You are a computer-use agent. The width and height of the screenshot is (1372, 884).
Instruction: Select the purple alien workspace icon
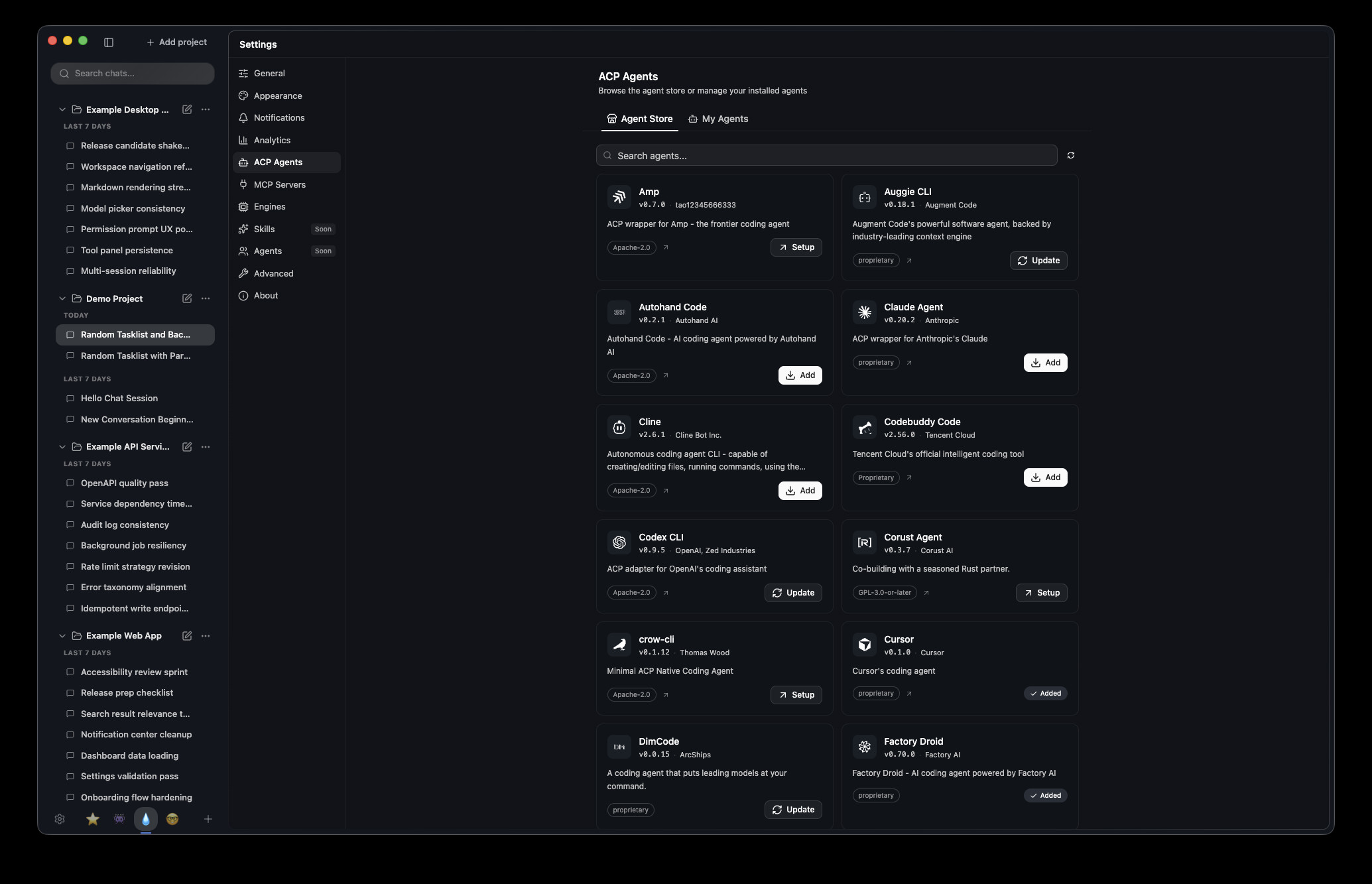point(119,819)
